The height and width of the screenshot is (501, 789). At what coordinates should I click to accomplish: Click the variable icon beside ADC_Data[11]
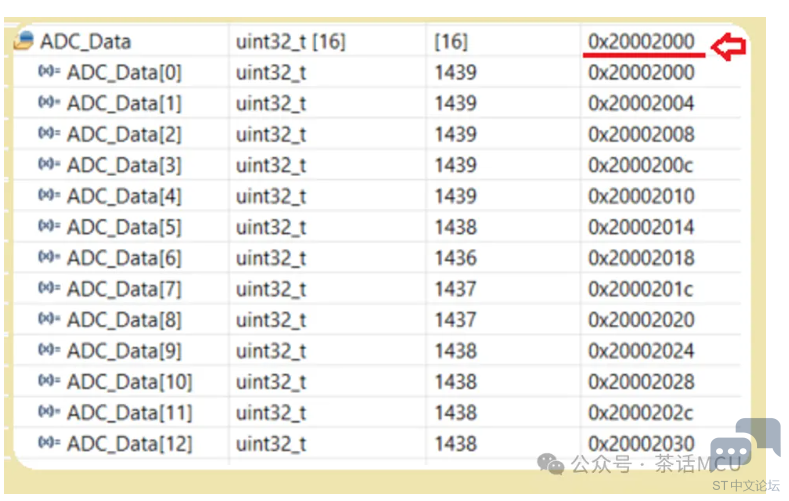point(49,412)
